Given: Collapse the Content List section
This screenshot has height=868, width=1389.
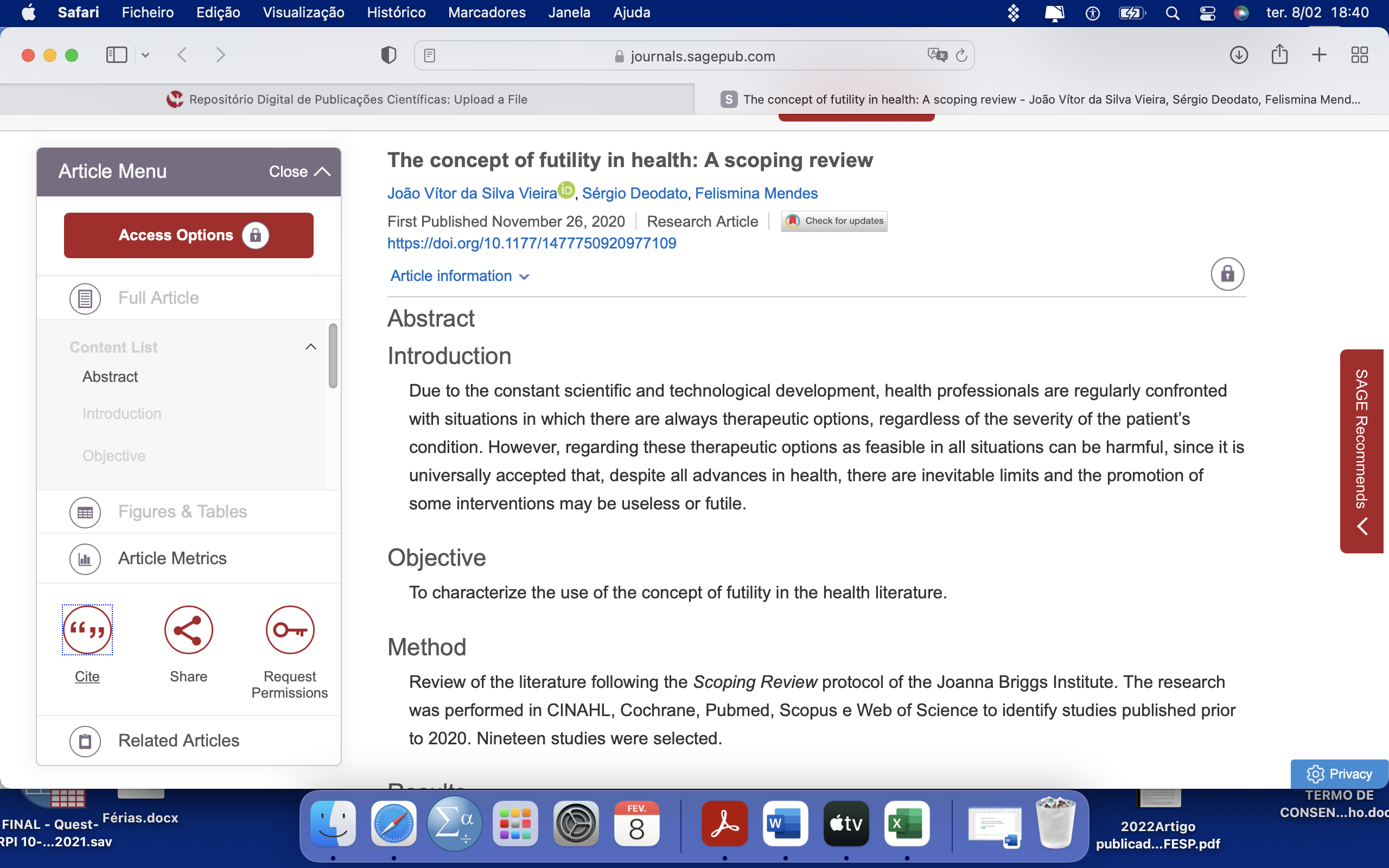Looking at the screenshot, I should coord(310,347).
